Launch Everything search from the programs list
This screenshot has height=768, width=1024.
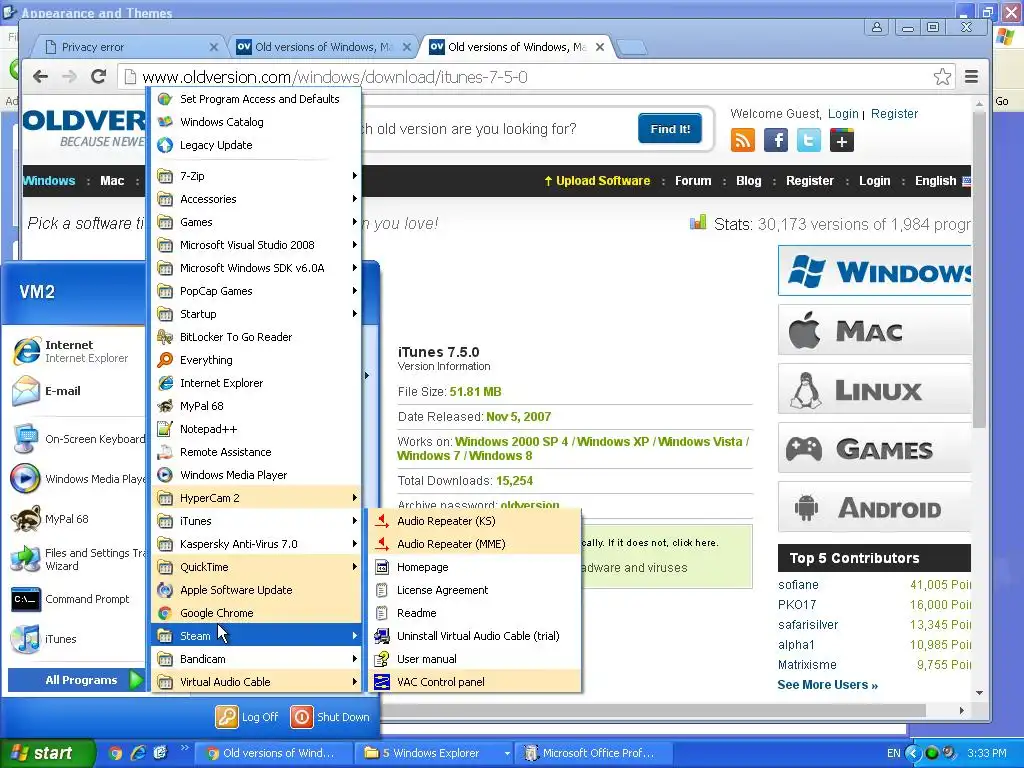coord(256,360)
